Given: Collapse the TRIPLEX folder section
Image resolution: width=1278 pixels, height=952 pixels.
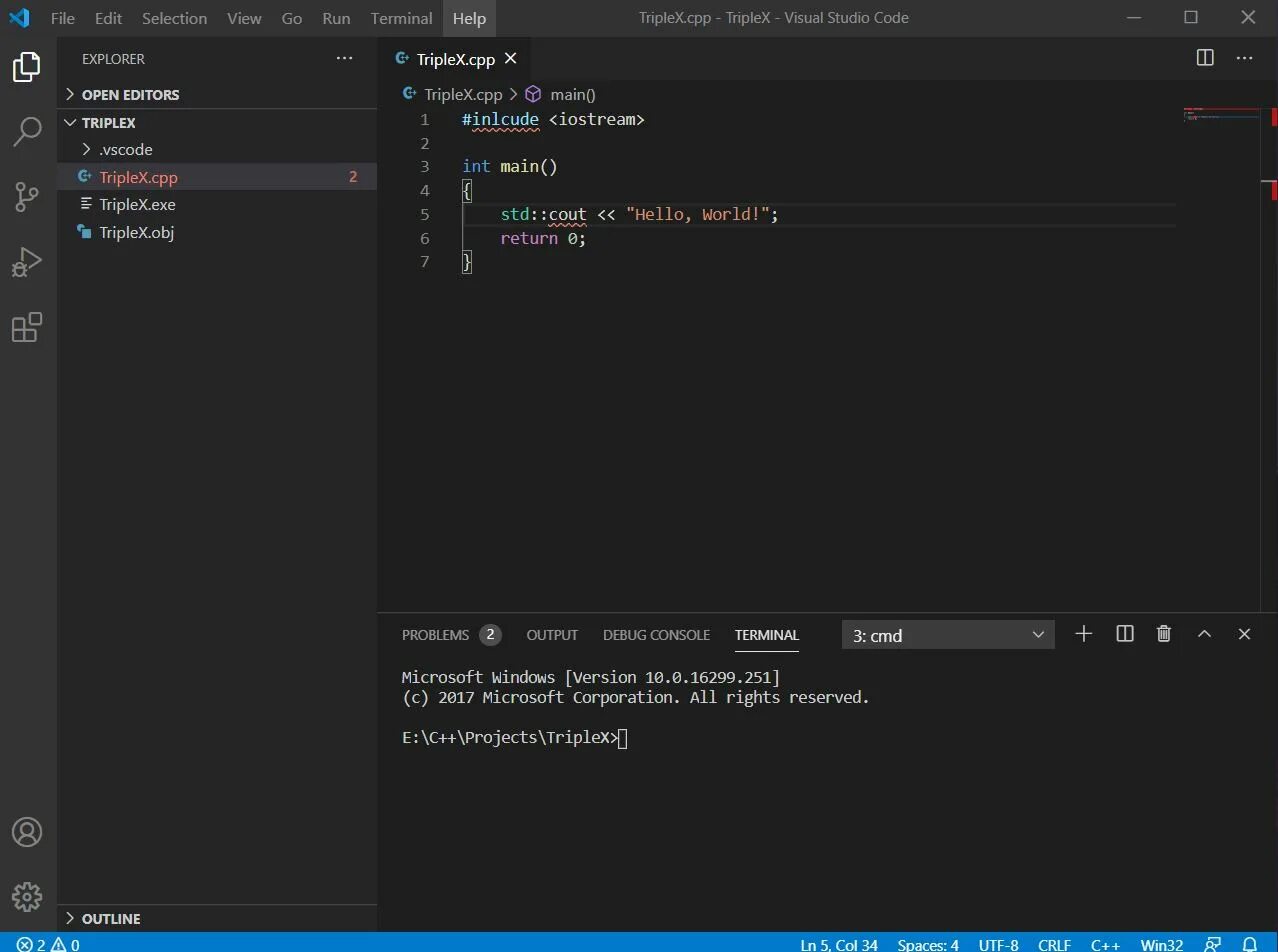Looking at the screenshot, I should (x=217, y=122).
